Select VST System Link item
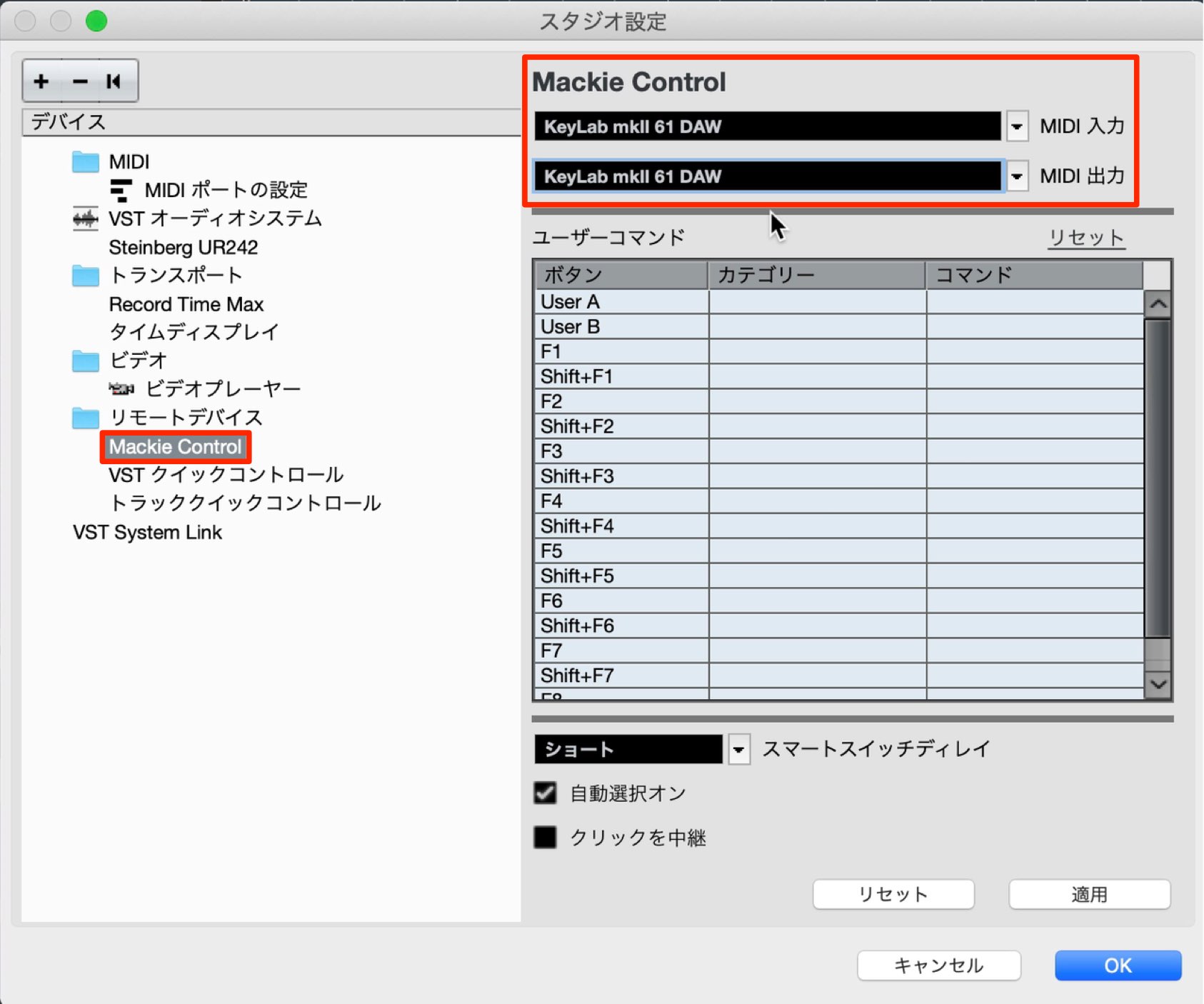Screen dimensions: 1204x1004 pyautogui.click(x=148, y=533)
